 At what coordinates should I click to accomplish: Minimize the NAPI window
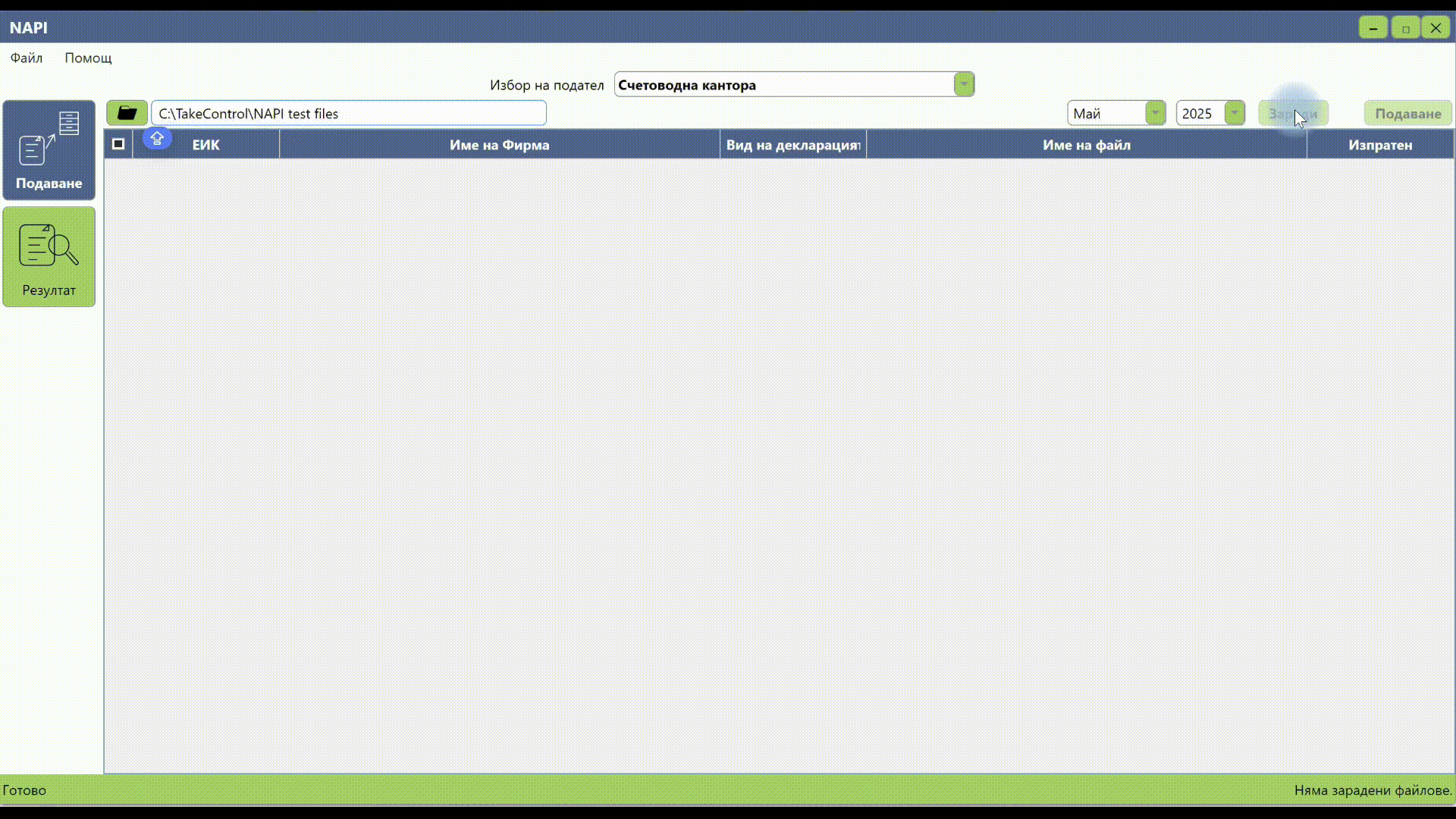point(1373,28)
